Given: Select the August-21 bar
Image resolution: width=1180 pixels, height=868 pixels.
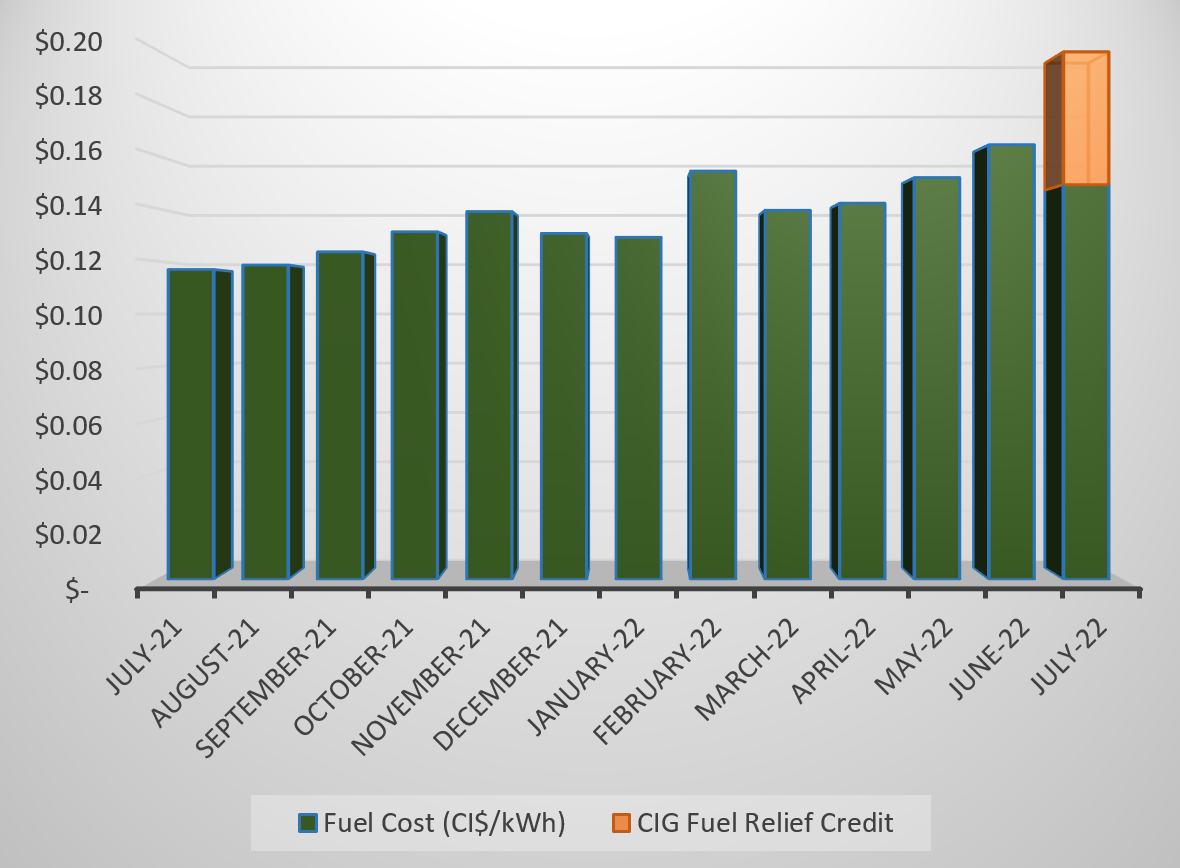Looking at the screenshot, I should click(x=265, y=423).
